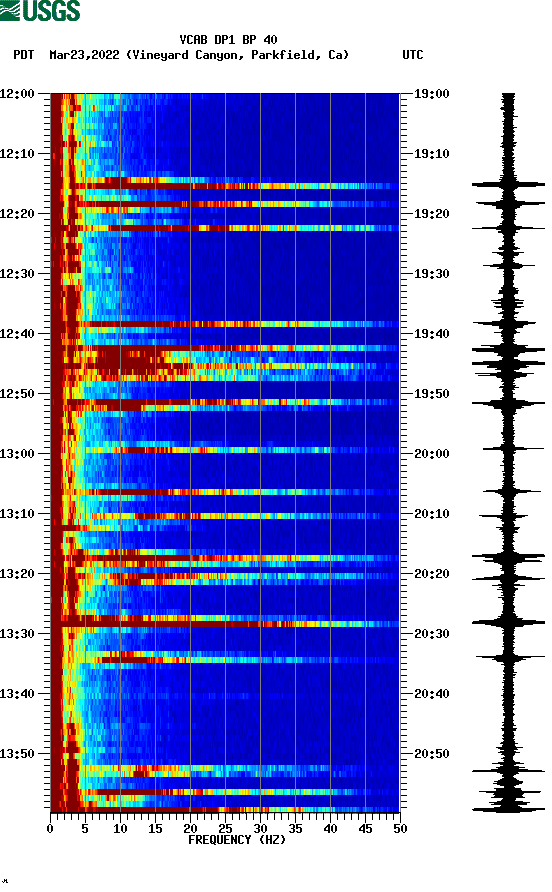Click the 30 Hz frequency axis label

click(260, 829)
